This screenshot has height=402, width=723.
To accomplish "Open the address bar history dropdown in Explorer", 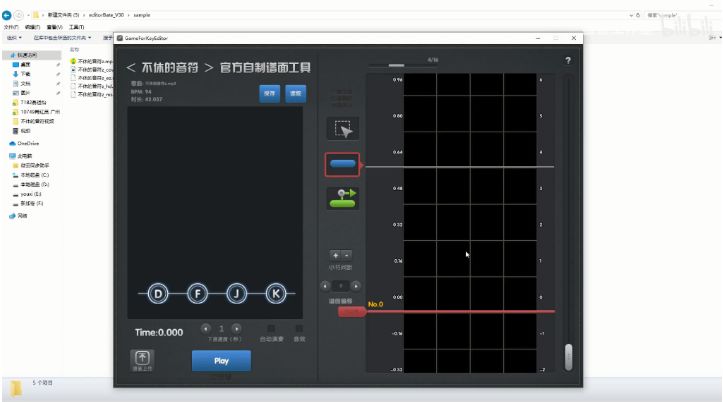I will (x=631, y=15).
